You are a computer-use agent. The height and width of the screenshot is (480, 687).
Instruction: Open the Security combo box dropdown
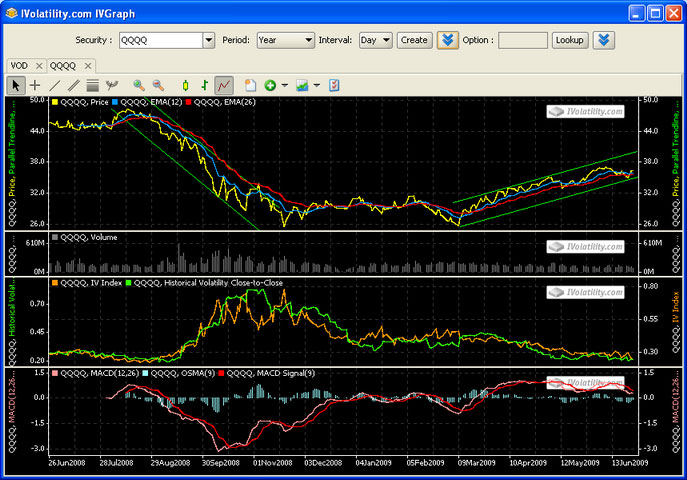[209, 40]
